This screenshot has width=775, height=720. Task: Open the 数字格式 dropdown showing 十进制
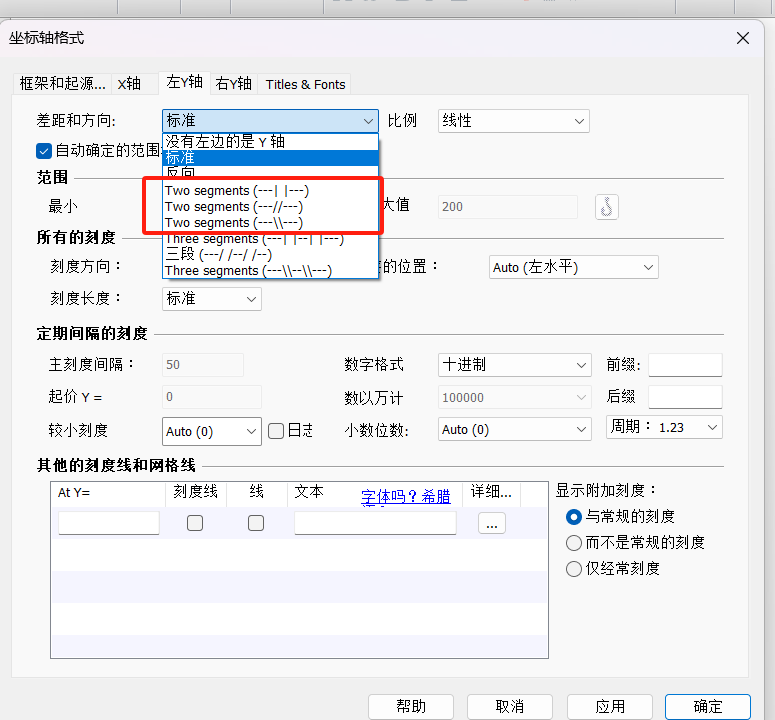coord(514,365)
